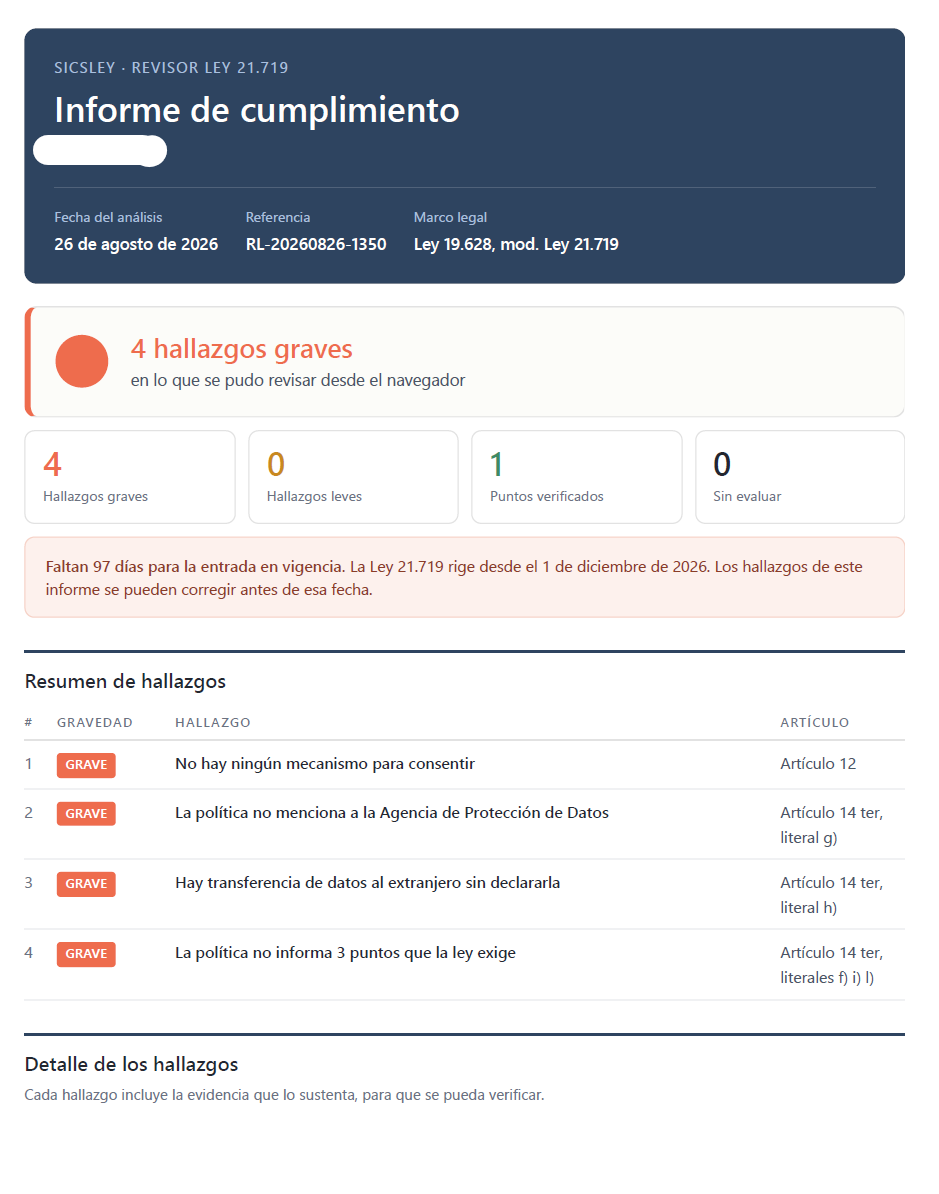Click 'Artículo 14 ter, literal g)' cell
The height and width of the screenshot is (1194, 939).
coord(832,825)
